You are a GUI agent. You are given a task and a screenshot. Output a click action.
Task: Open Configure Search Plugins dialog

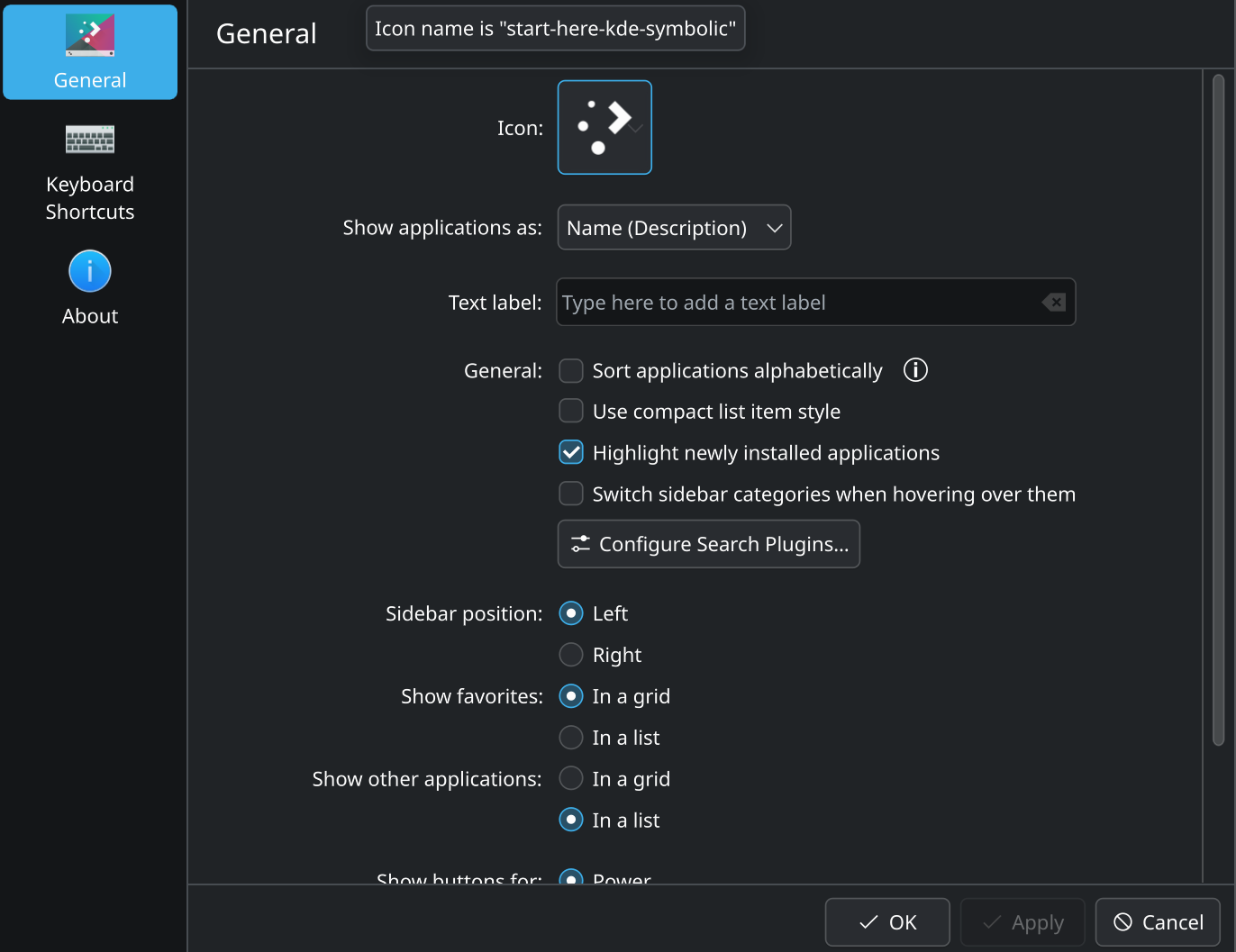coord(709,544)
